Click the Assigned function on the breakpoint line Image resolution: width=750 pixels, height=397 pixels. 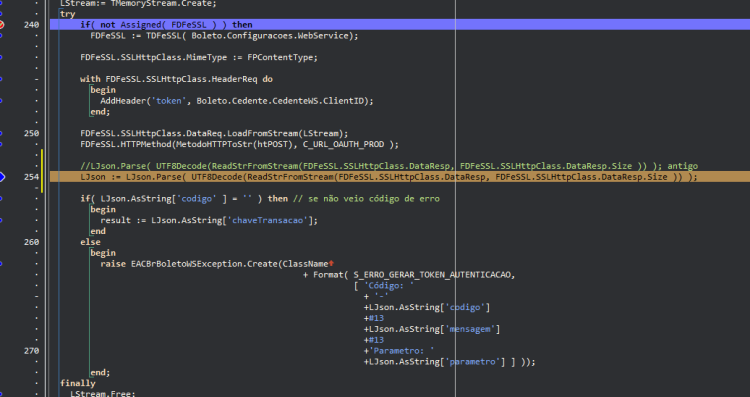click(141, 25)
